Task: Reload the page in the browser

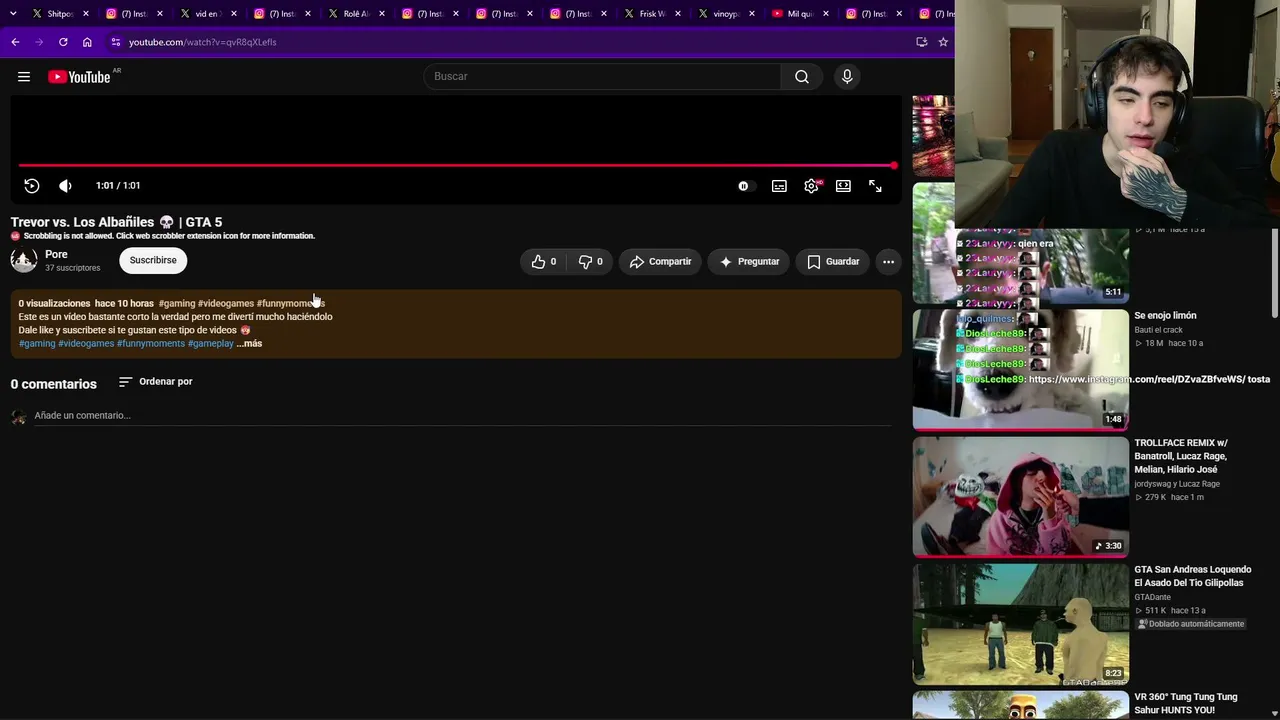Action: 63,42
